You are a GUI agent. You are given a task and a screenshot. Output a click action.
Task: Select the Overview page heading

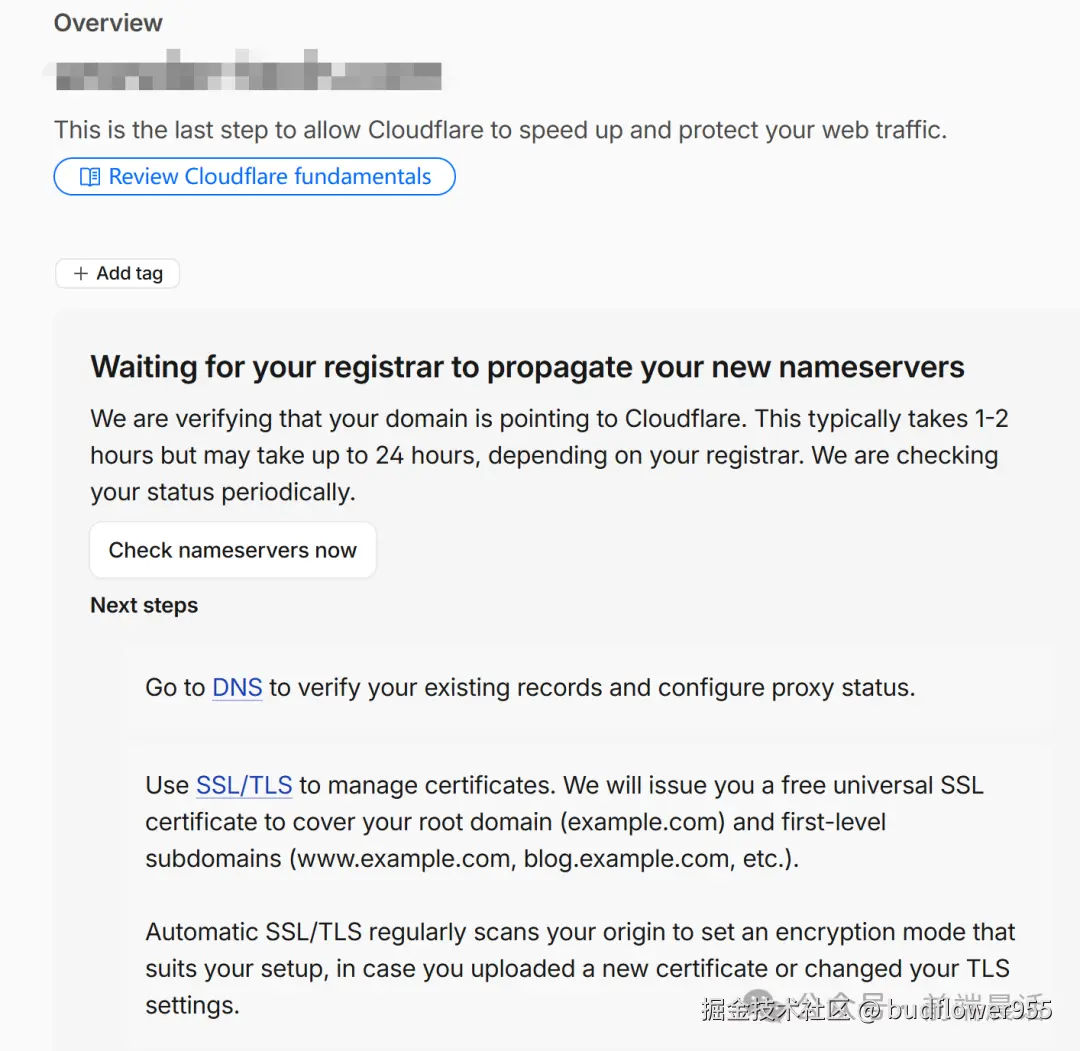point(108,23)
